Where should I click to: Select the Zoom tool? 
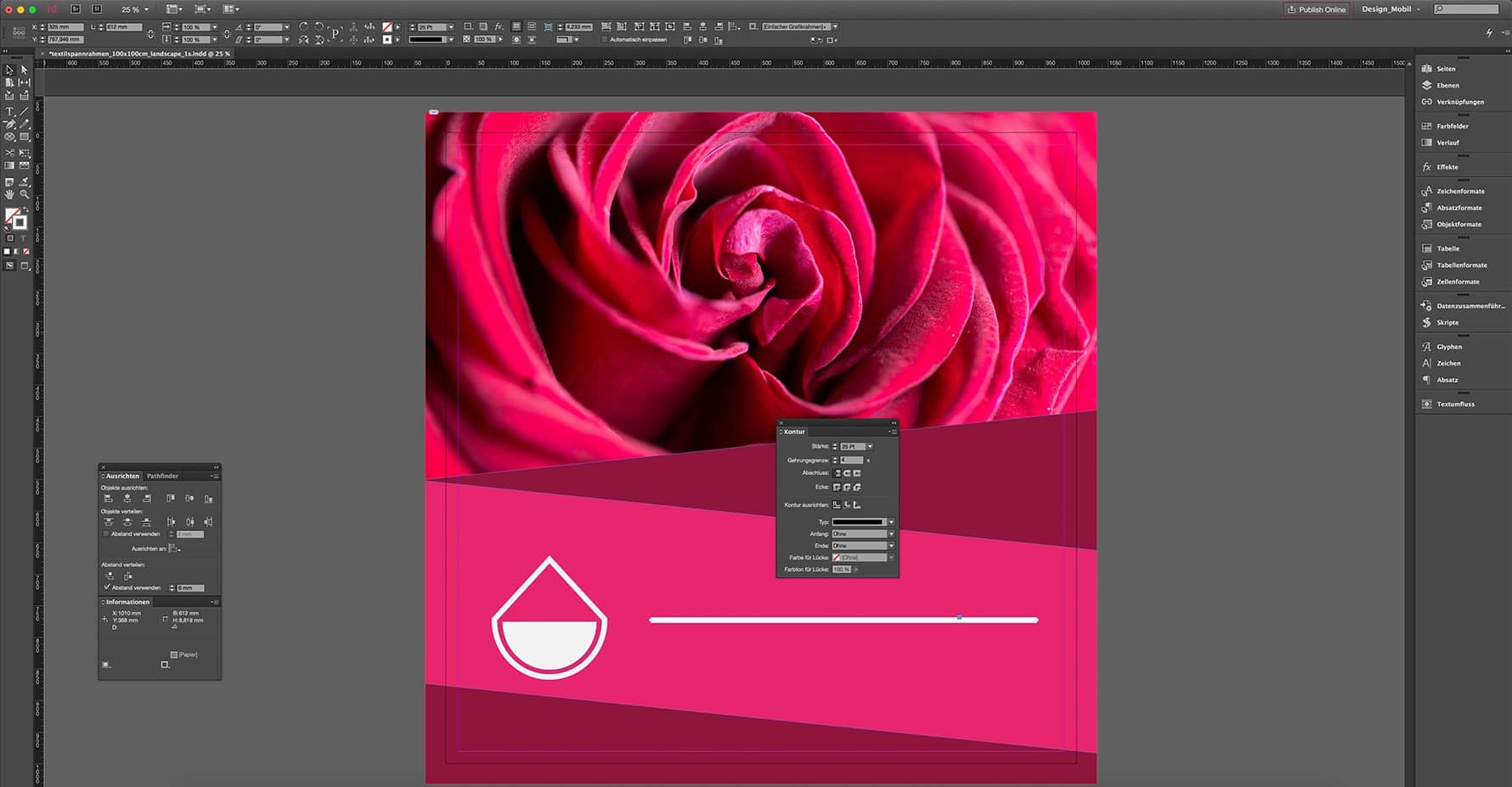point(24,193)
